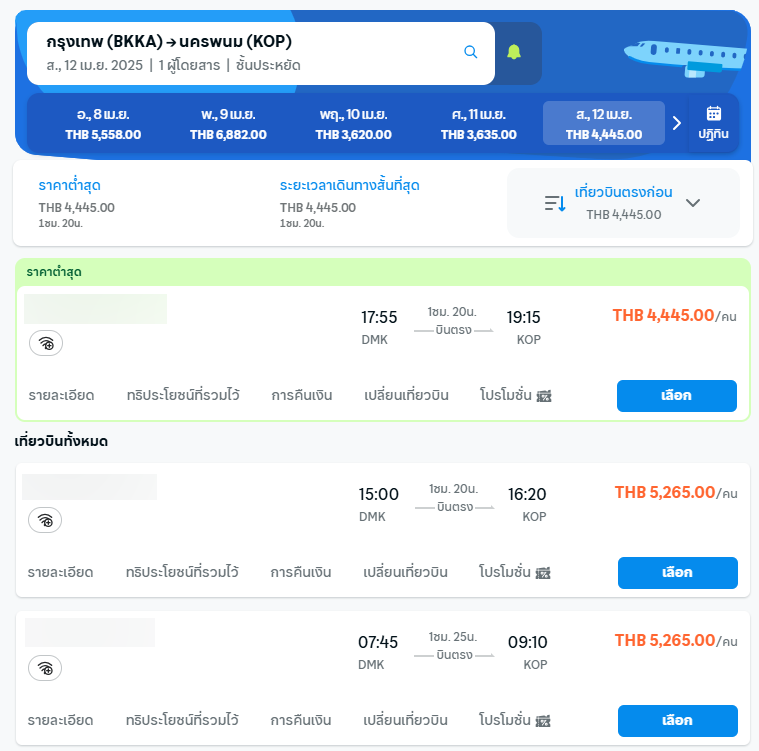Expand the เที่ยวบินตรงก่อน sort dropdown chevron
Screen dimensions: 759x751
[693, 203]
